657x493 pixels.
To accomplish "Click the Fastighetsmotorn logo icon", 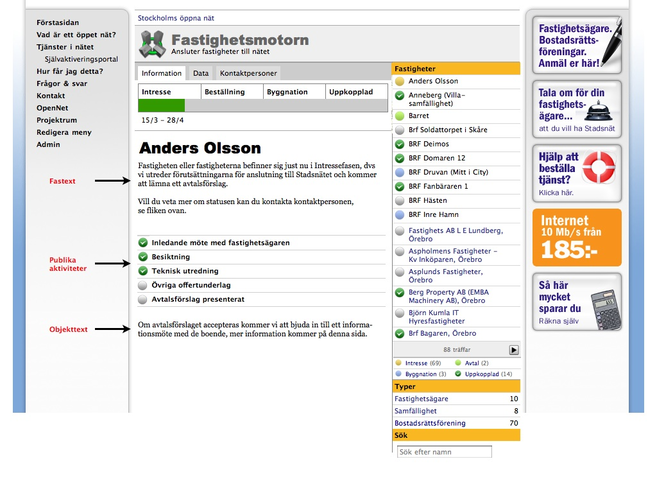I will coord(153,45).
